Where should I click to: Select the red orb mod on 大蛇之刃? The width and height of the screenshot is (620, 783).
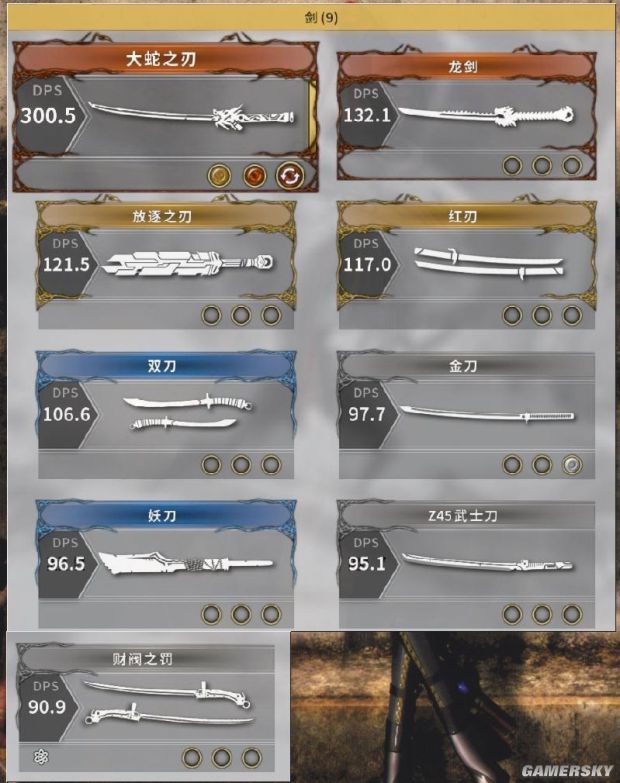(254, 176)
